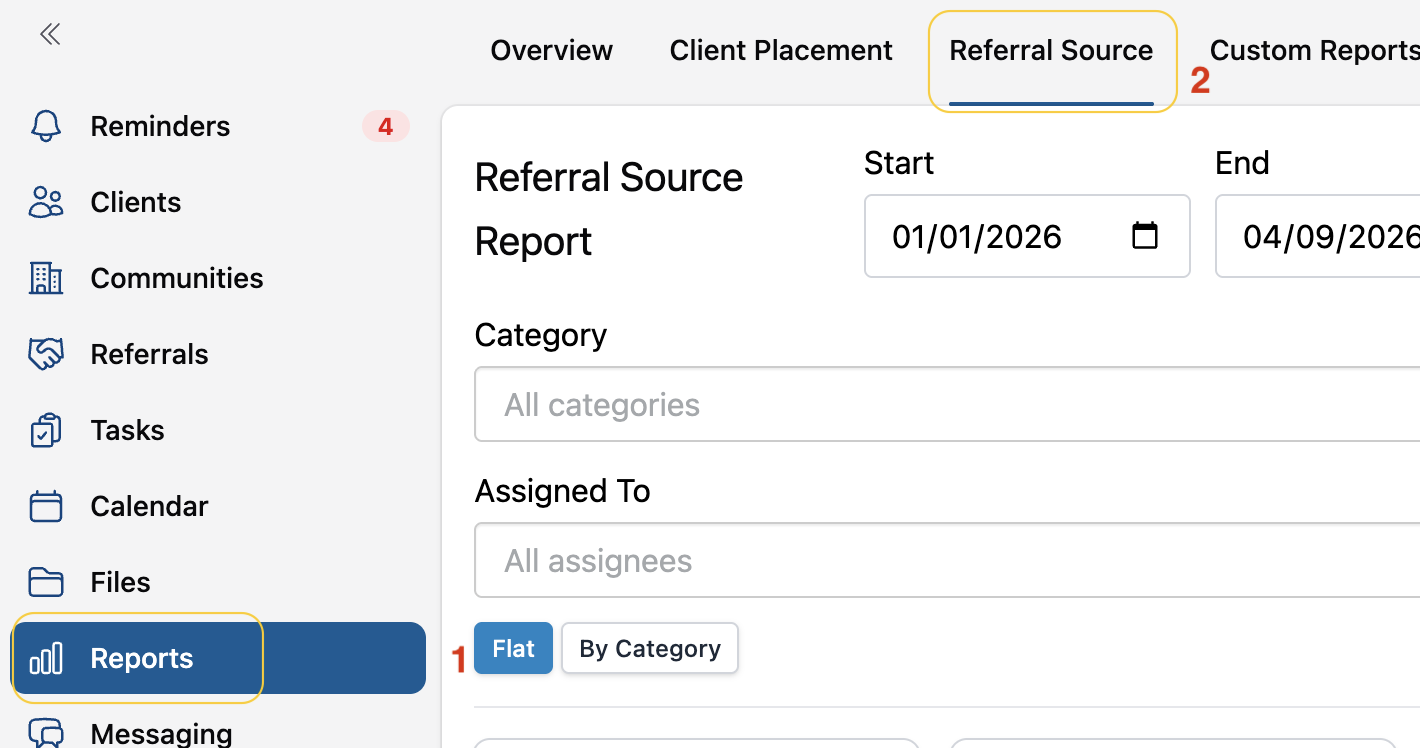1420x748 pixels.
Task: Click the Files folder icon
Action: point(46,582)
